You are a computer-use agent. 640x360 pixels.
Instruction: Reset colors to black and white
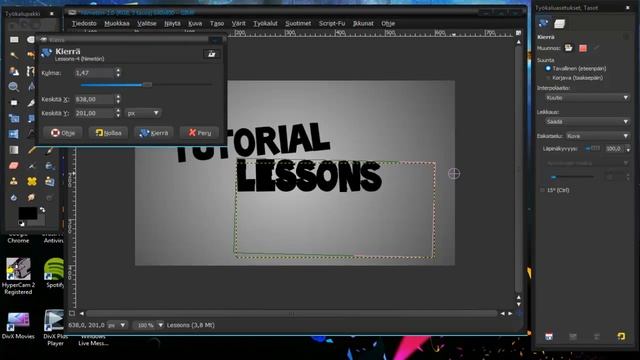21,223
